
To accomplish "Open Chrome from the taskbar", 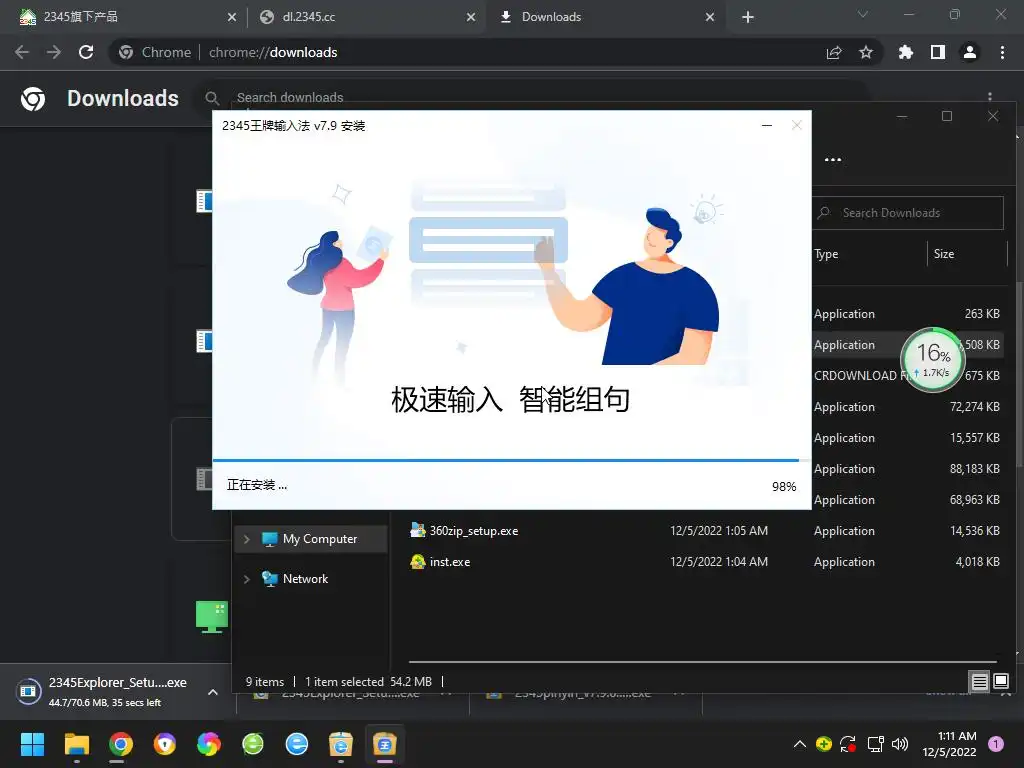I will (x=121, y=744).
